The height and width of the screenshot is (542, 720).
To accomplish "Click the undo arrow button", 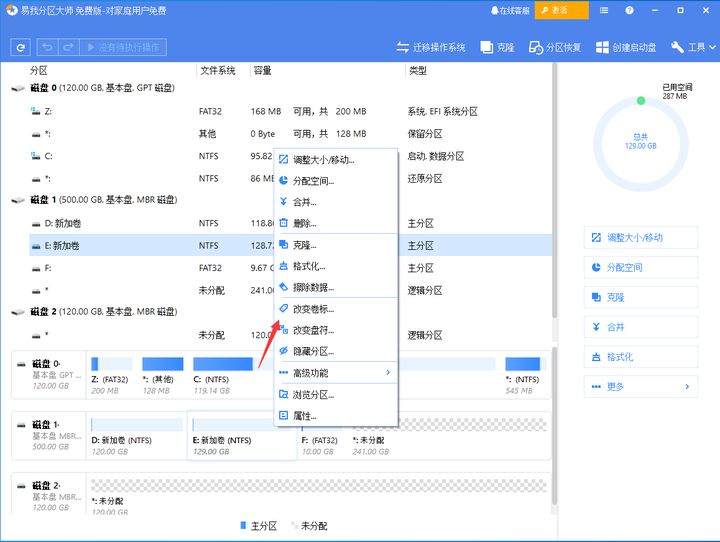I will 47,47.
